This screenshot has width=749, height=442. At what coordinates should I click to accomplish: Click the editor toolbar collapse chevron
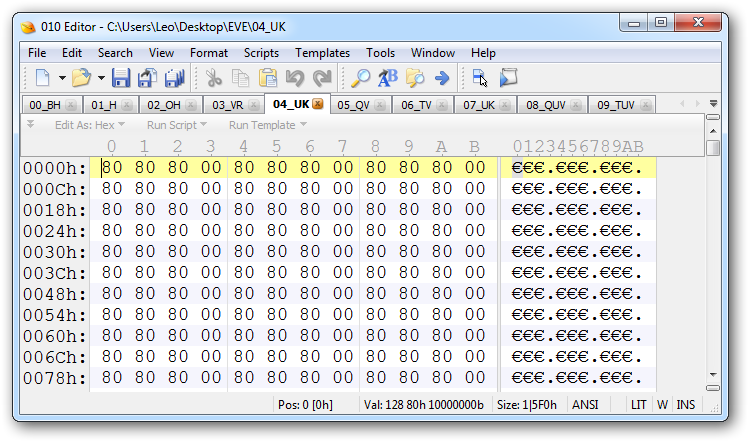click(x=30, y=124)
